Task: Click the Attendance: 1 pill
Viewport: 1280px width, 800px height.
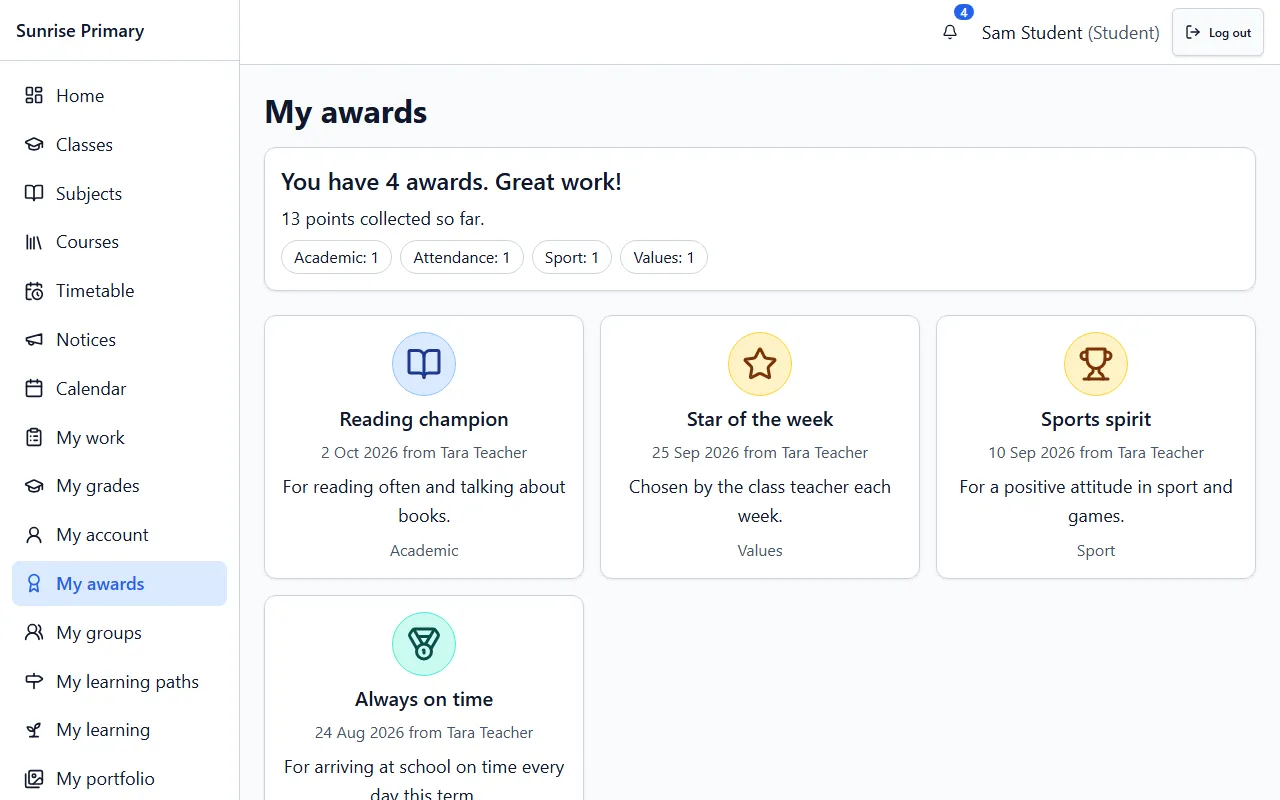Action: click(x=462, y=257)
